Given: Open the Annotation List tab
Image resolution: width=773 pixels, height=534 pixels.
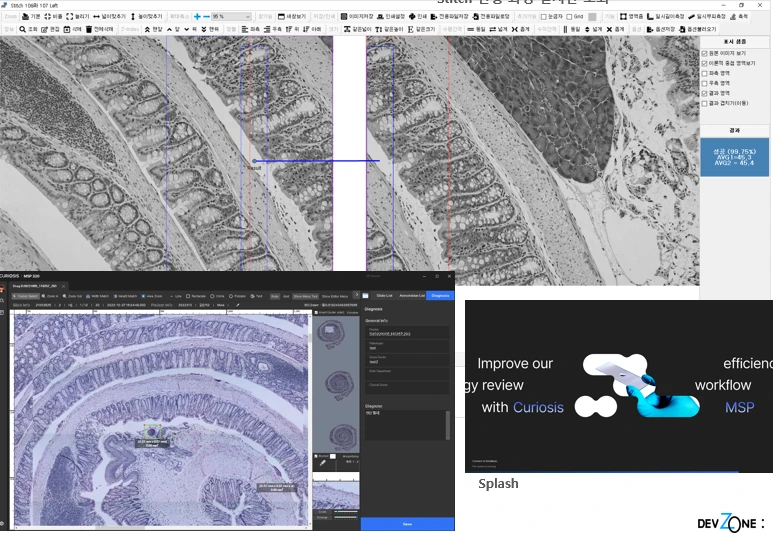Looking at the screenshot, I should [412, 295].
